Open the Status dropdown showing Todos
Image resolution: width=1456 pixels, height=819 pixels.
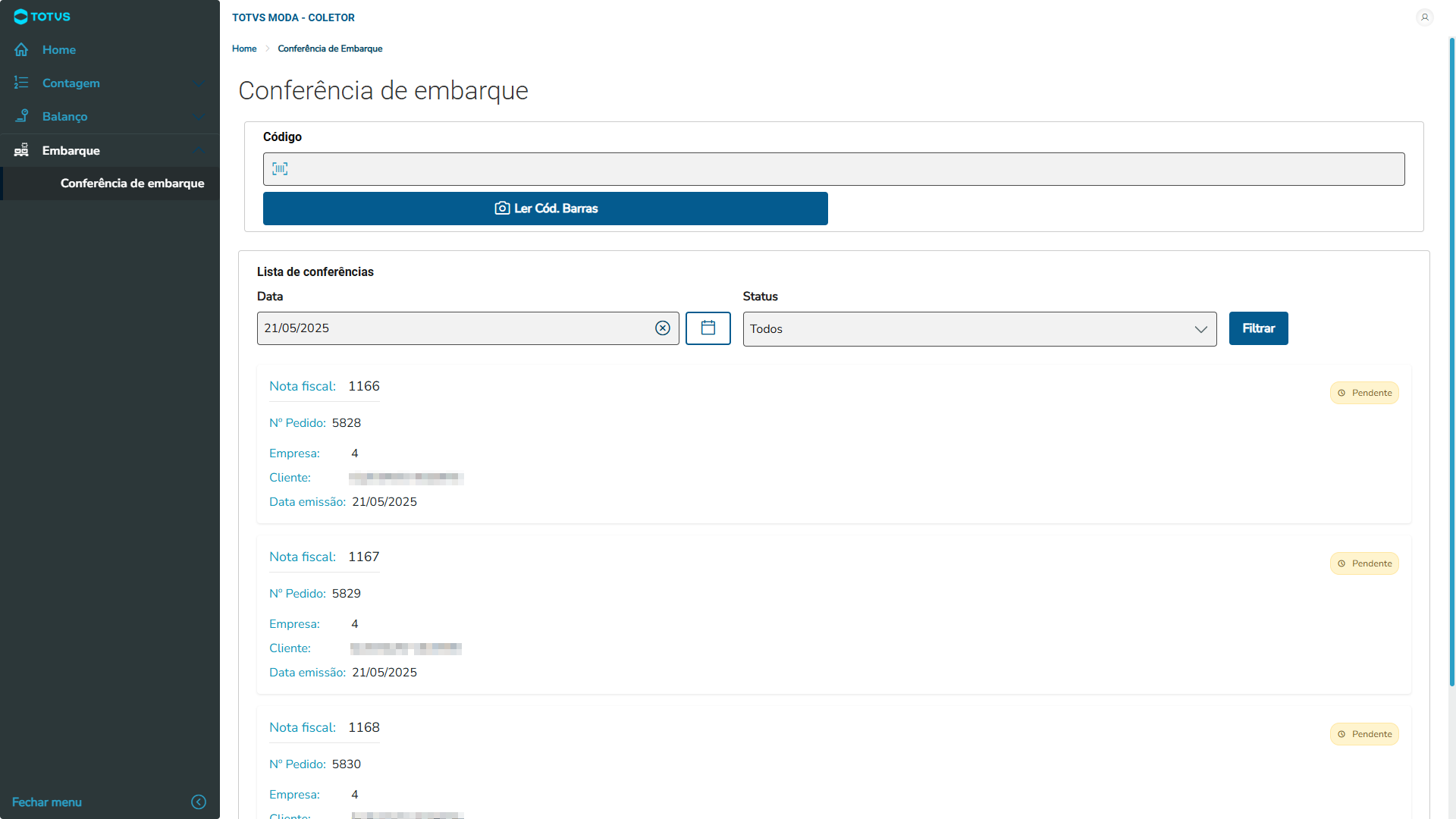coord(979,329)
